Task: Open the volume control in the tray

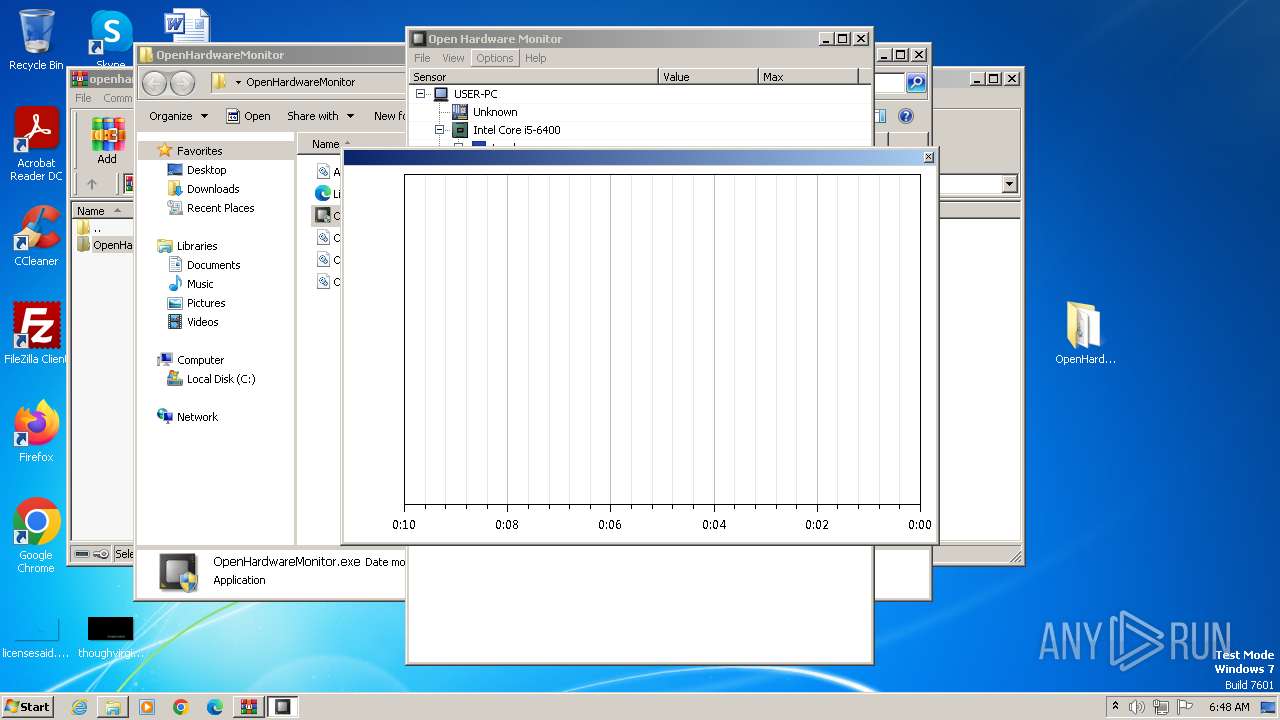Action: (x=1137, y=707)
